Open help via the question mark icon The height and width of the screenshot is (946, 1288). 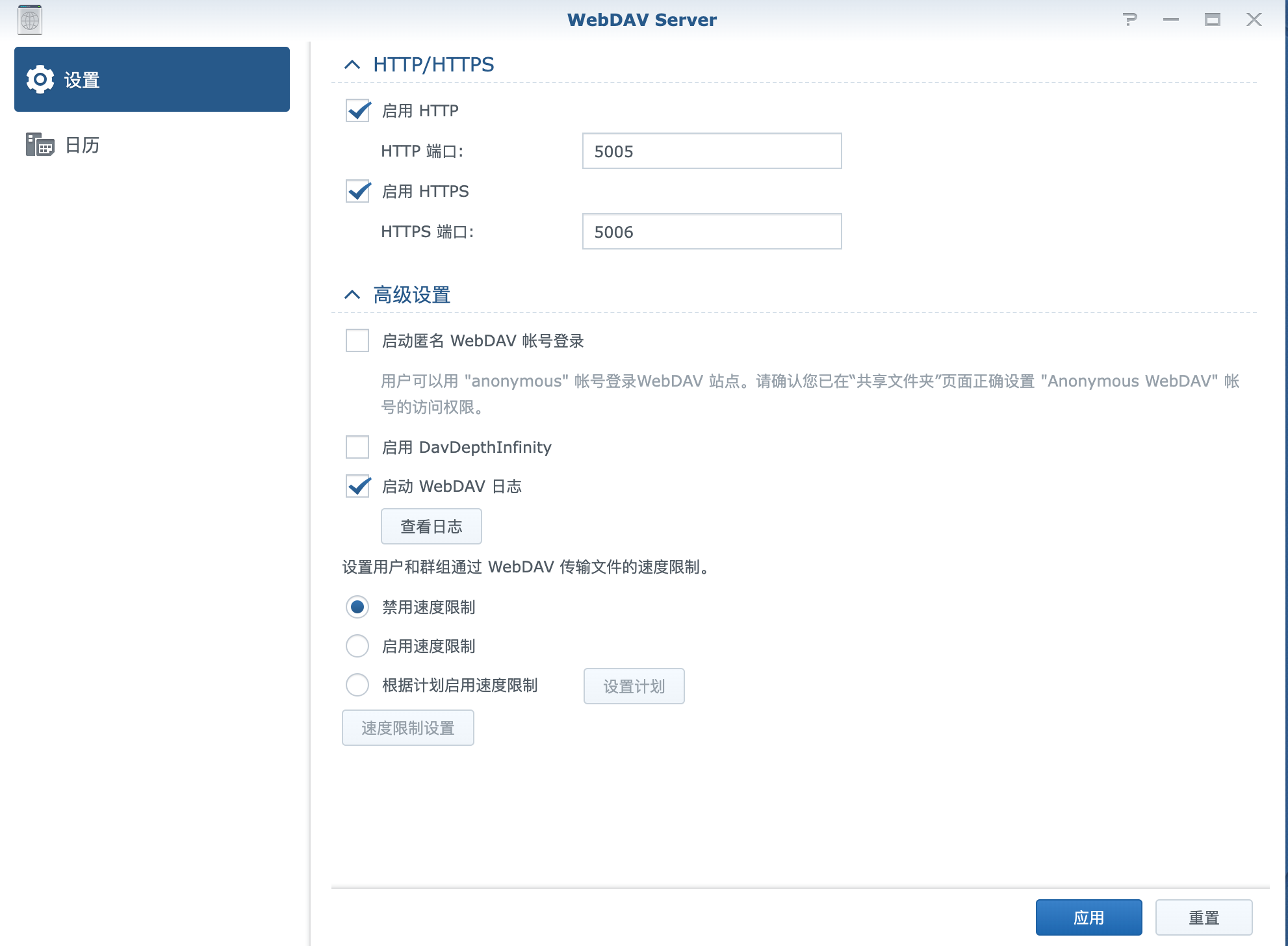[1129, 19]
